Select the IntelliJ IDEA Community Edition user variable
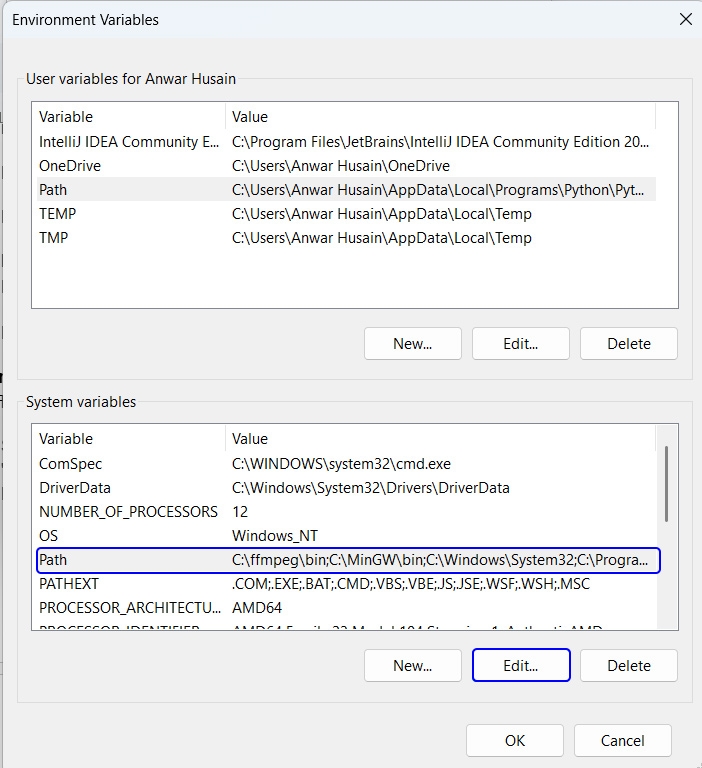702x768 pixels. (128, 142)
